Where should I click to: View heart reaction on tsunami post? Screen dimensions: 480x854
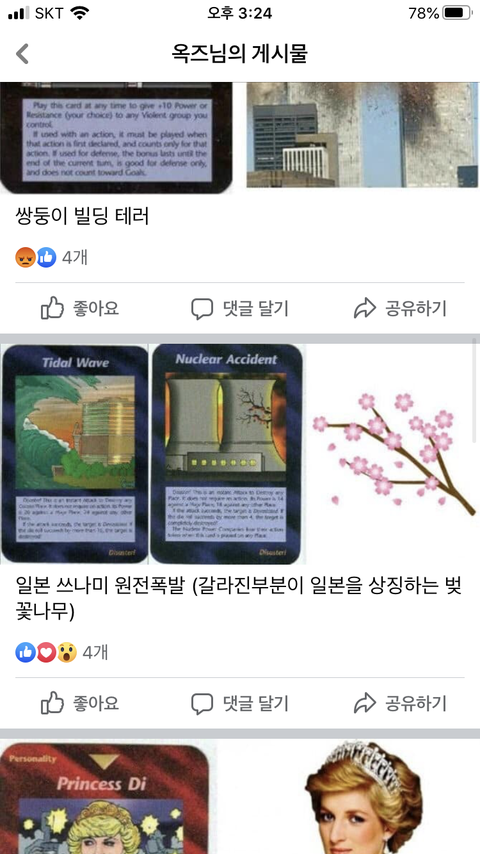click(x=46, y=652)
